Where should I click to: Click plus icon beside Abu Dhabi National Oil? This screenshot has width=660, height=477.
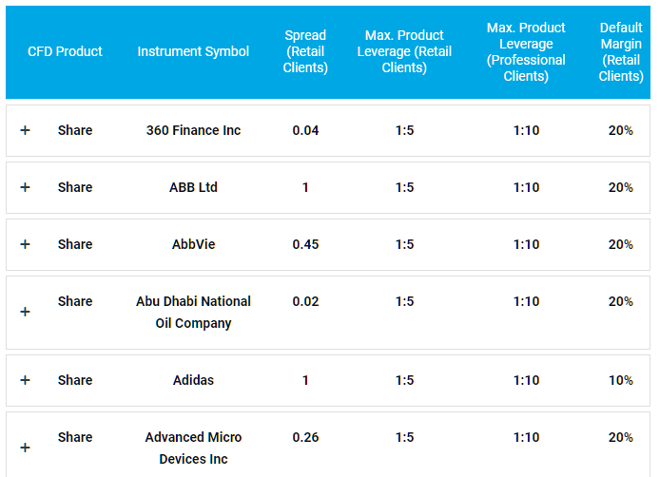(x=25, y=312)
